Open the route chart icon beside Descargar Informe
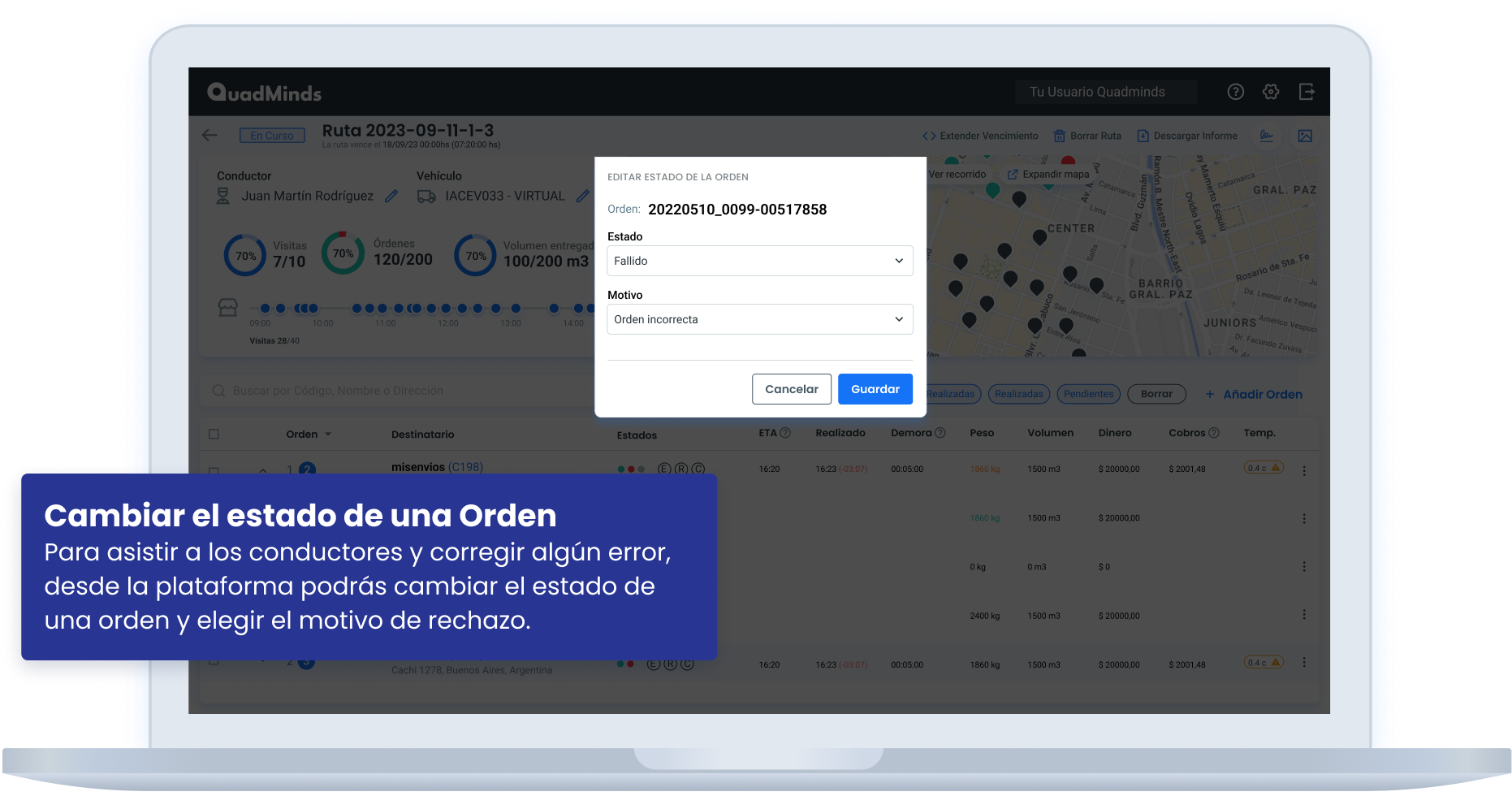Viewport: 1512px width, 796px height. [x=1267, y=136]
